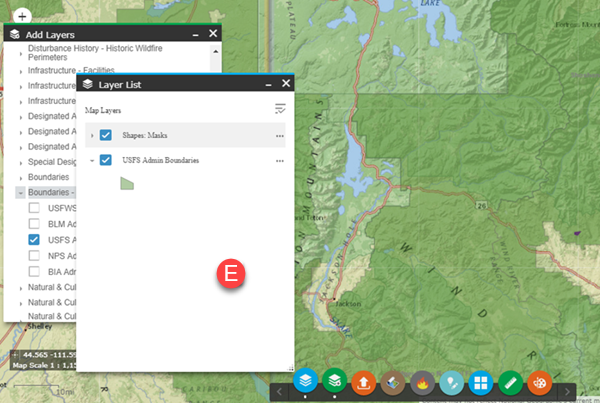Click the Add Layers scrollbar up arrow
The height and width of the screenshot is (403, 600).
[216, 51]
